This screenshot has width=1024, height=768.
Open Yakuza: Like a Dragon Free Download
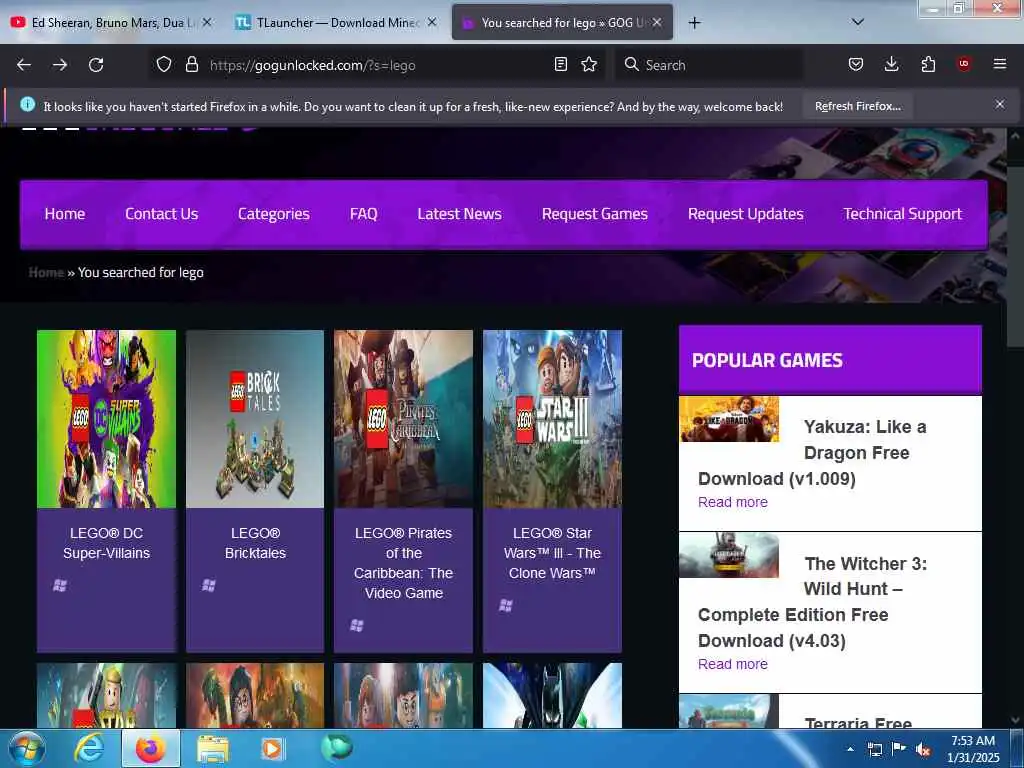812,453
